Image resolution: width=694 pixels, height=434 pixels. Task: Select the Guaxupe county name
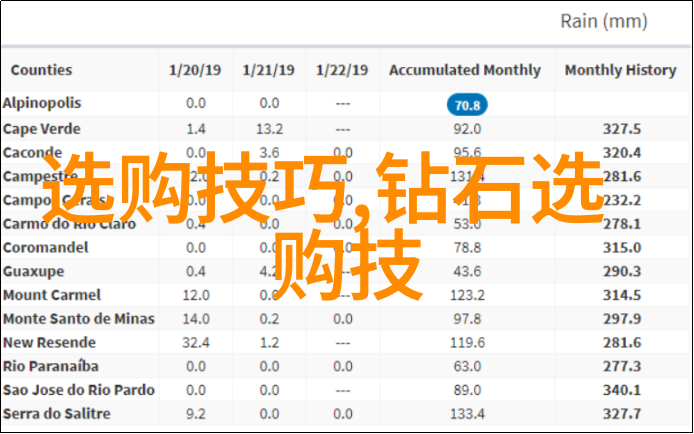pyautogui.click(x=34, y=271)
